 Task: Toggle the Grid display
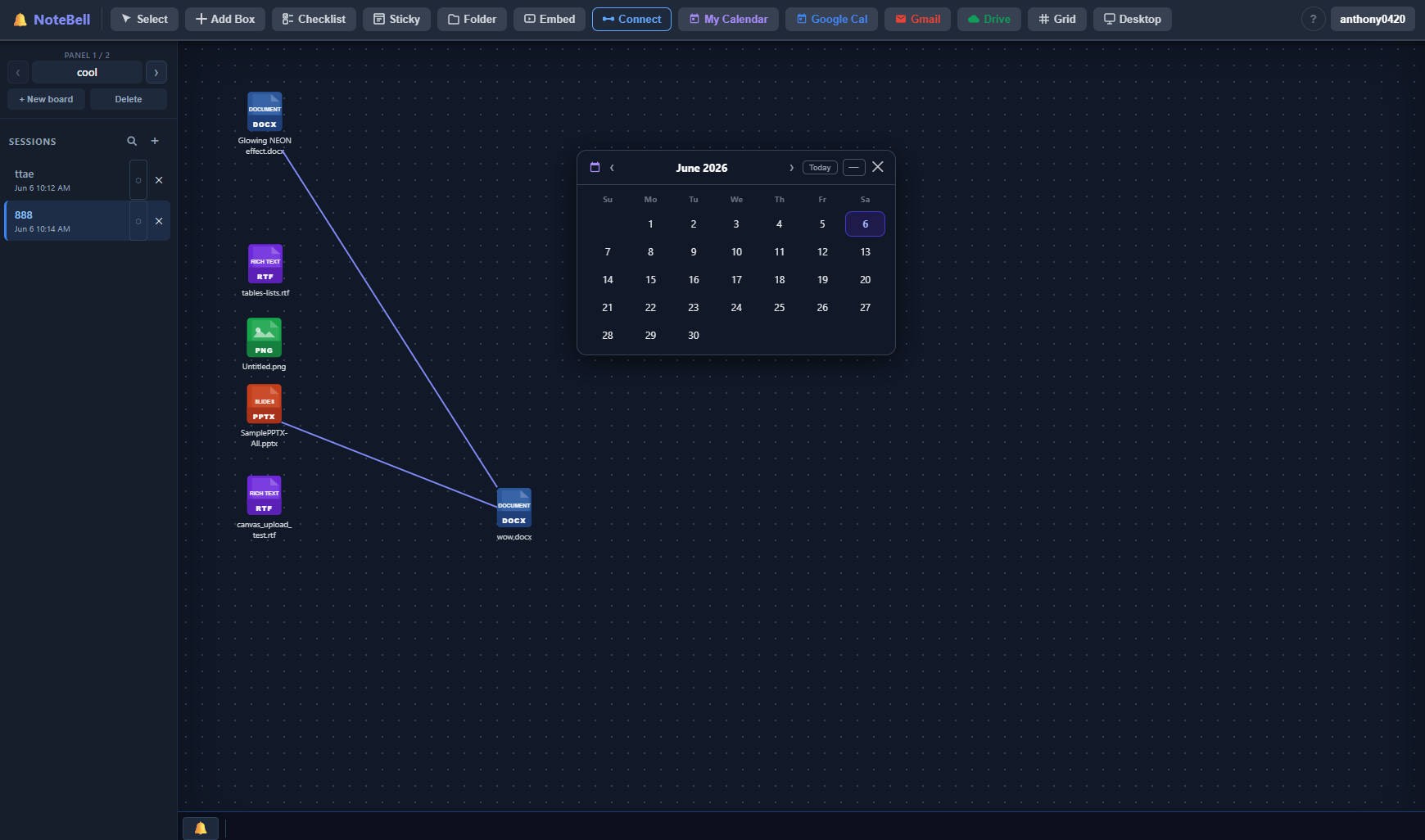pyautogui.click(x=1056, y=19)
